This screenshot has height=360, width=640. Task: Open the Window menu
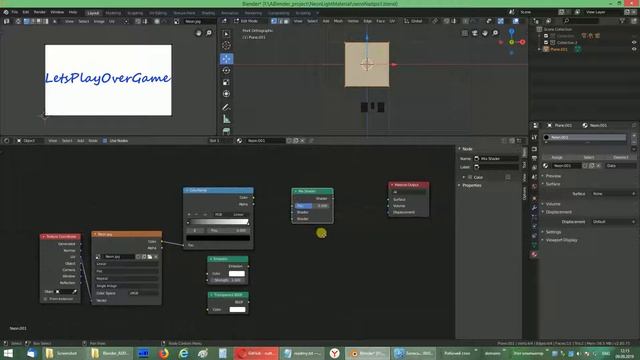57,12
